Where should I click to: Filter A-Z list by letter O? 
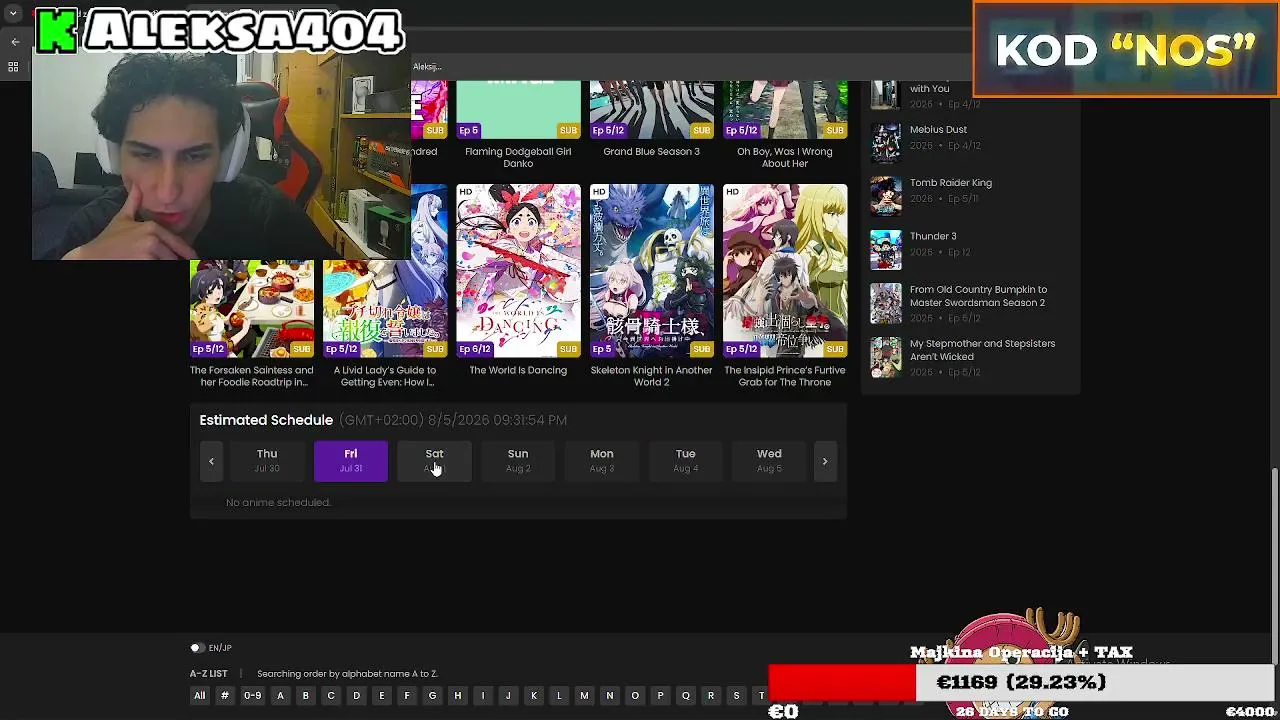pyautogui.click(x=635, y=696)
